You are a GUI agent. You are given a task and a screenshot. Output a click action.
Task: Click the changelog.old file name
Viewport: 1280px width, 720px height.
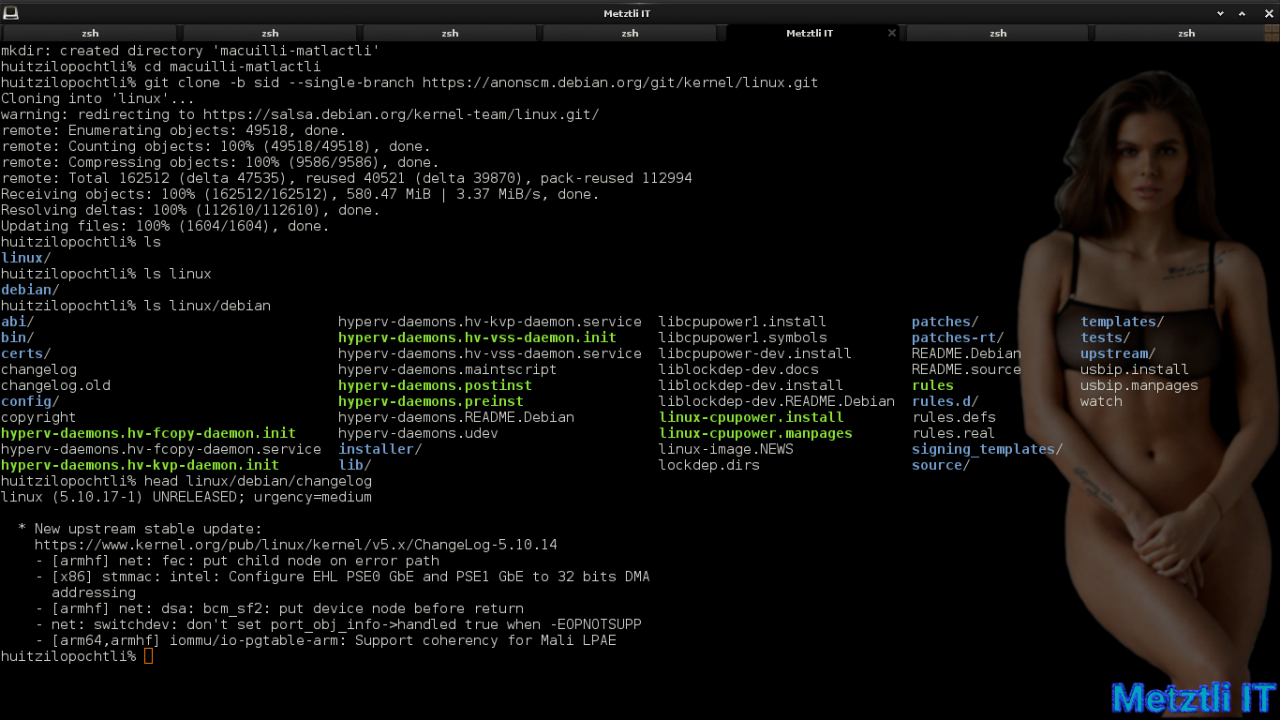56,385
